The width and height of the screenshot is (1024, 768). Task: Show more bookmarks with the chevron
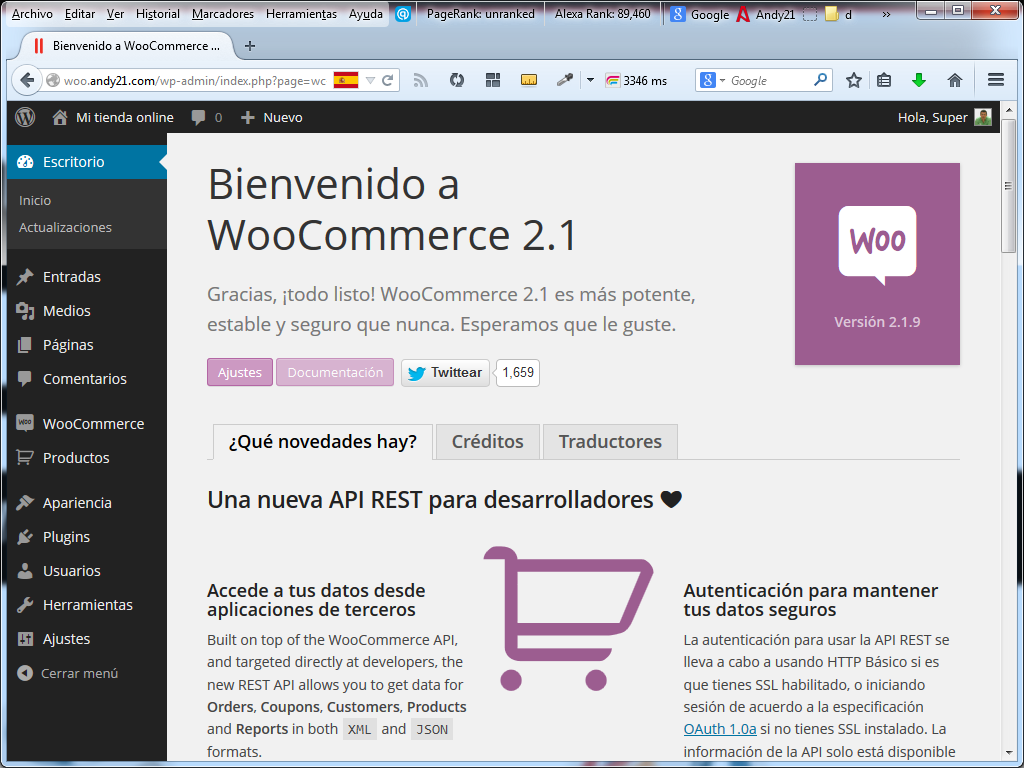(886, 14)
